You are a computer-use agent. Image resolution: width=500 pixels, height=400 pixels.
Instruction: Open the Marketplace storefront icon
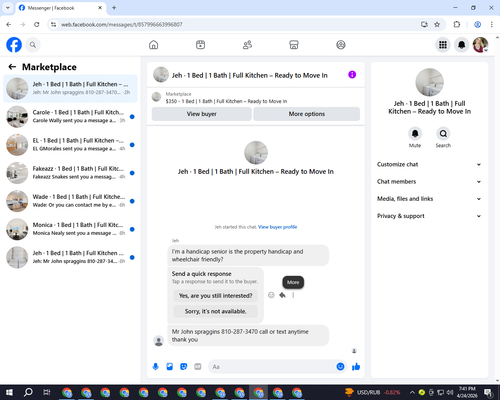point(294,45)
